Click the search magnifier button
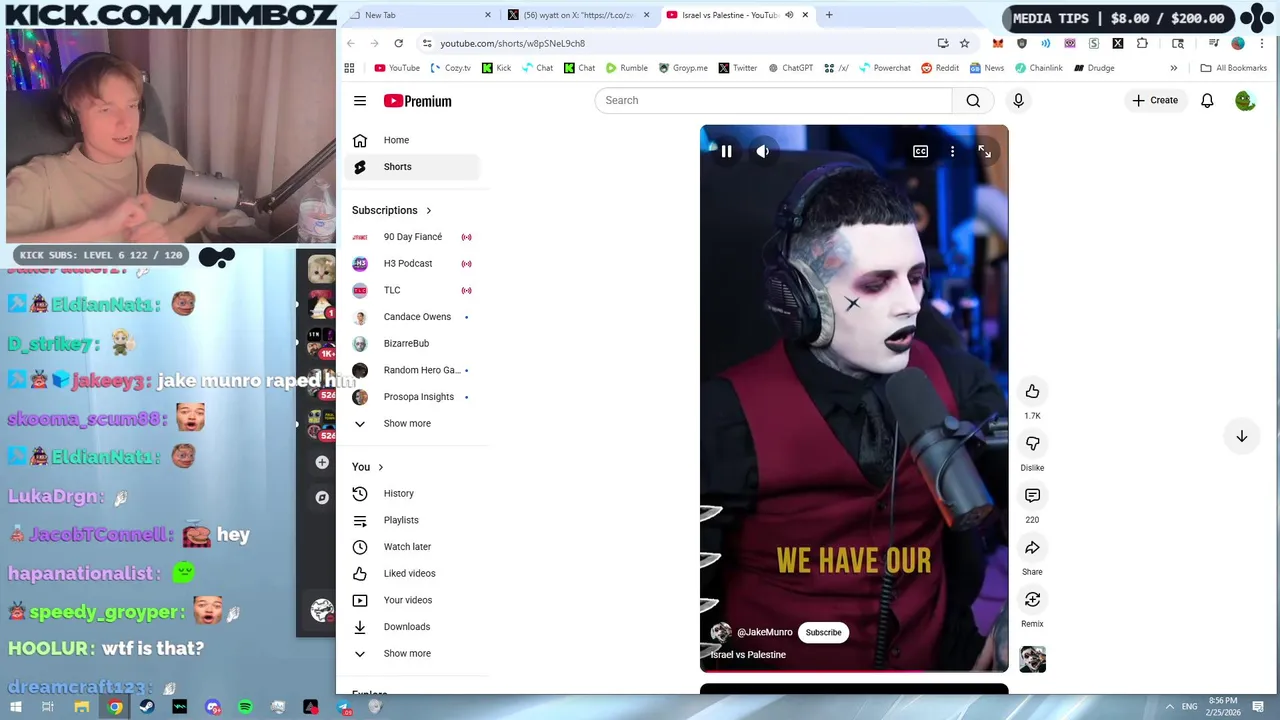Image resolution: width=1280 pixels, height=720 pixels. point(973,100)
